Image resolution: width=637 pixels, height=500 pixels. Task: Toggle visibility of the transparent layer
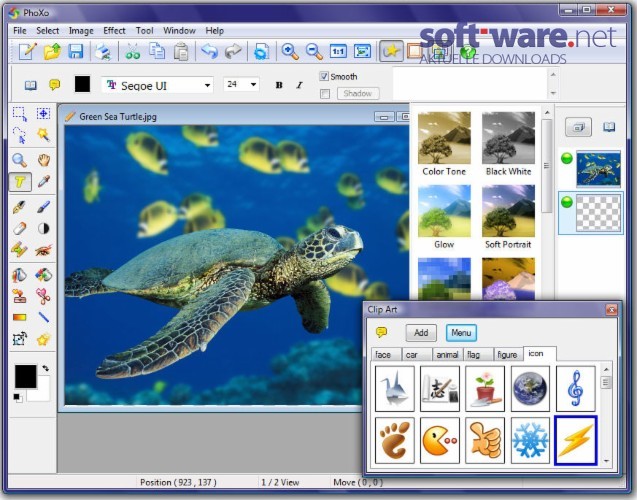point(567,202)
